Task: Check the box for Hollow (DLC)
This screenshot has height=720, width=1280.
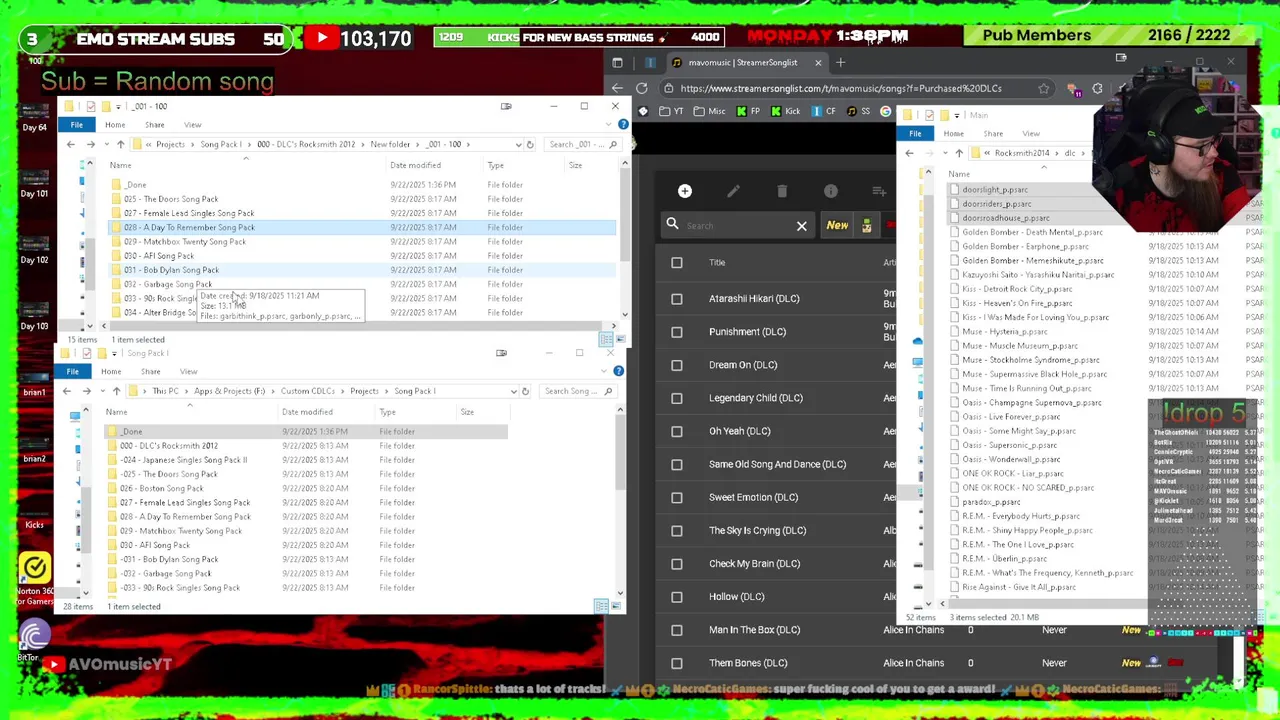Action: pyautogui.click(x=677, y=597)
